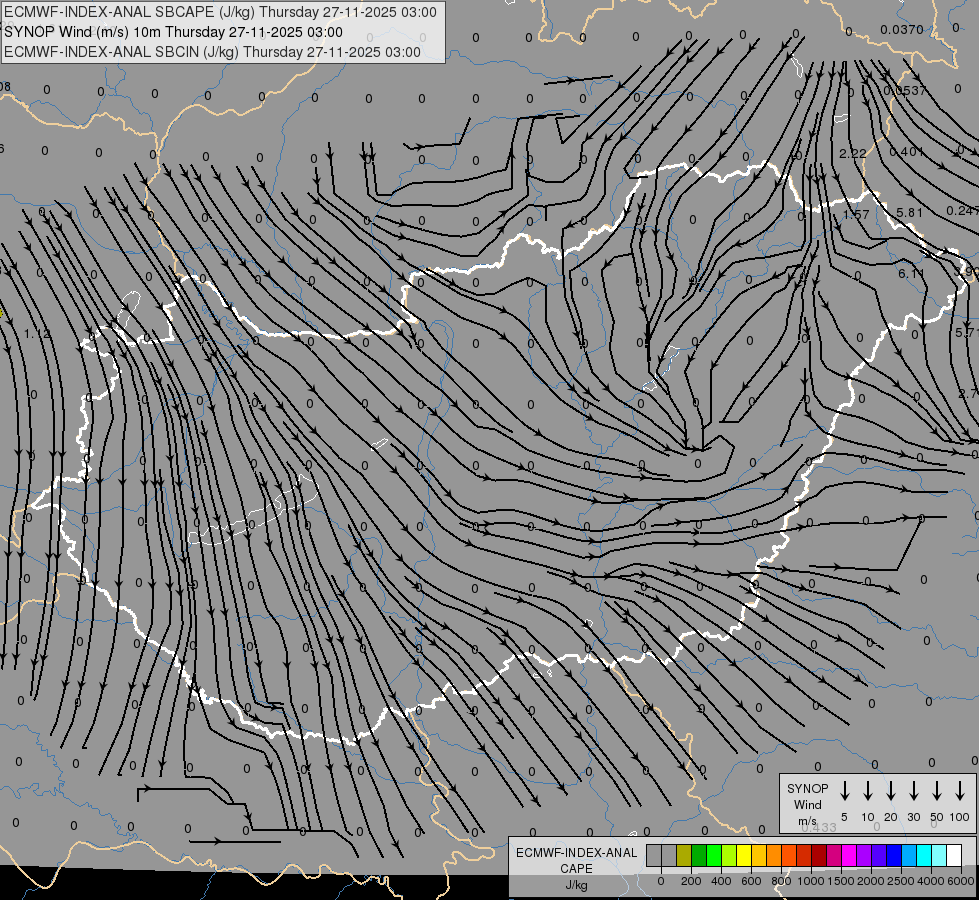Viewport: 979px width, 900px height.
Task: Click the 1000 tick label in CAPE legend
Action: click(x=811, y=881)
